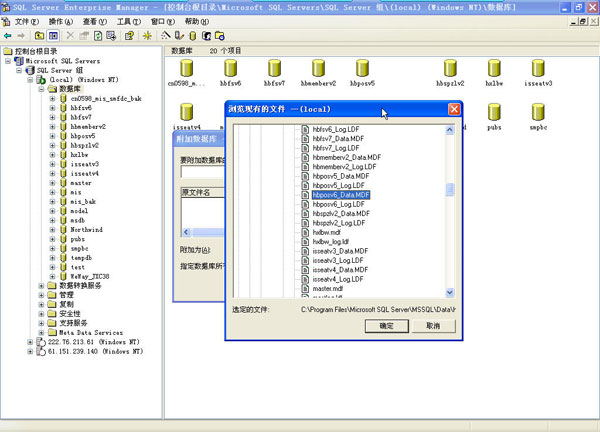Select the Meta Data Services tree item
Viewport: 600px width, 432px height.
tap(91, 333)
